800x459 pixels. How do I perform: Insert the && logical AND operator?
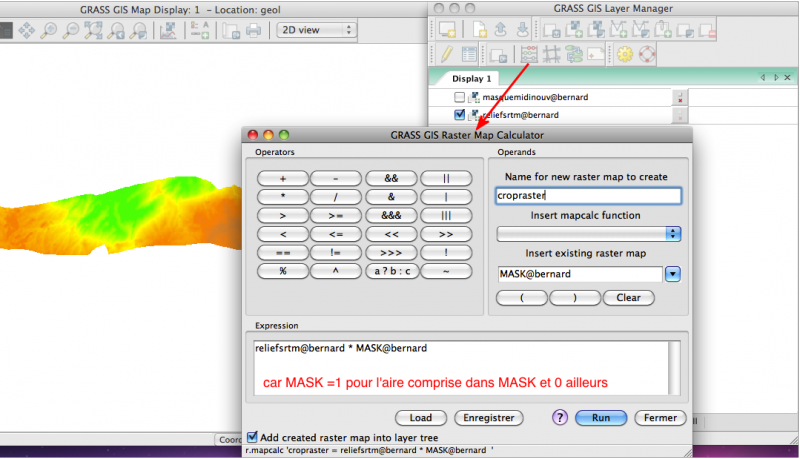coord(392,177)
